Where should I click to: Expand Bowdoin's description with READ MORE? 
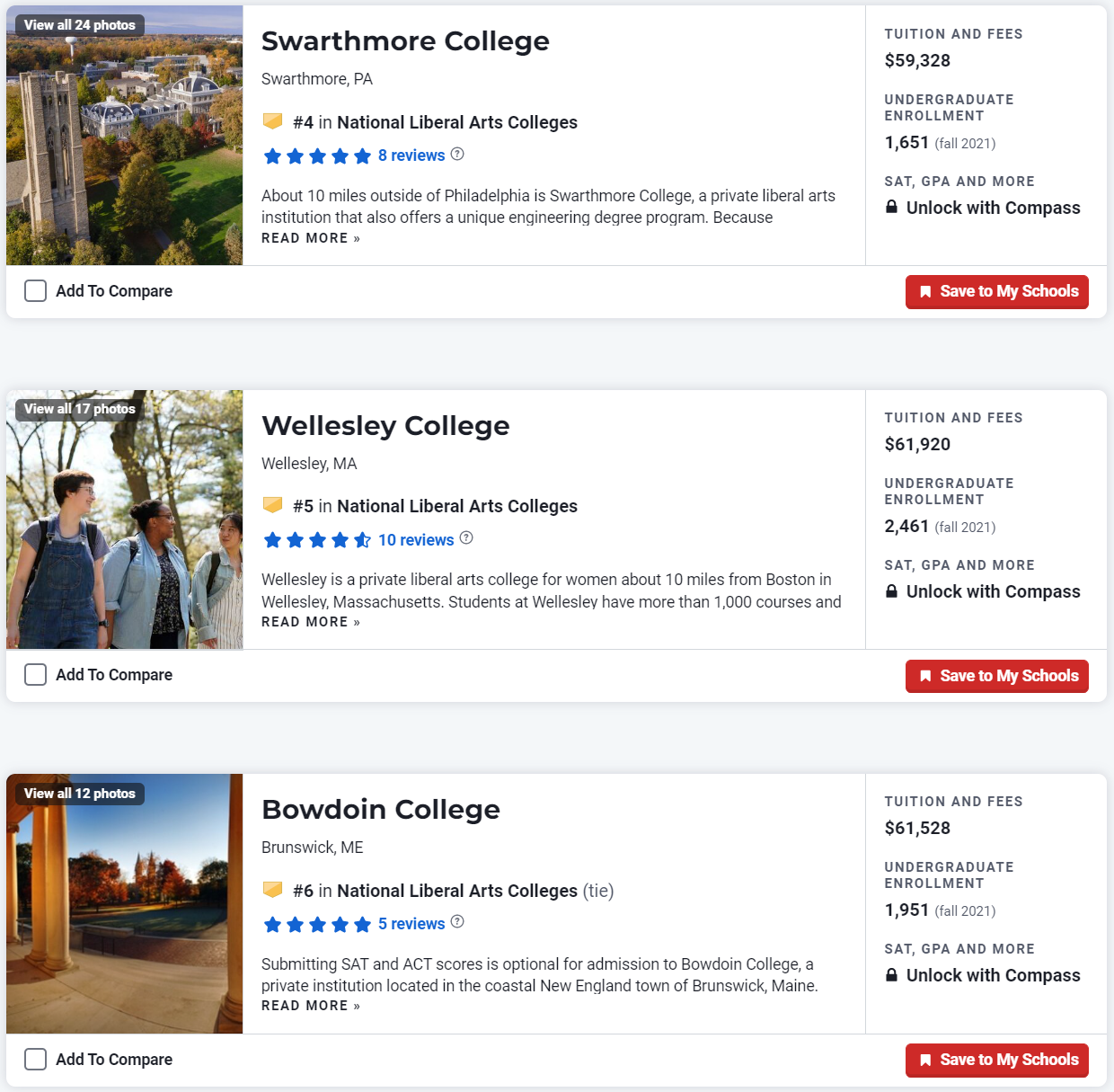(x=310, y=1006)
